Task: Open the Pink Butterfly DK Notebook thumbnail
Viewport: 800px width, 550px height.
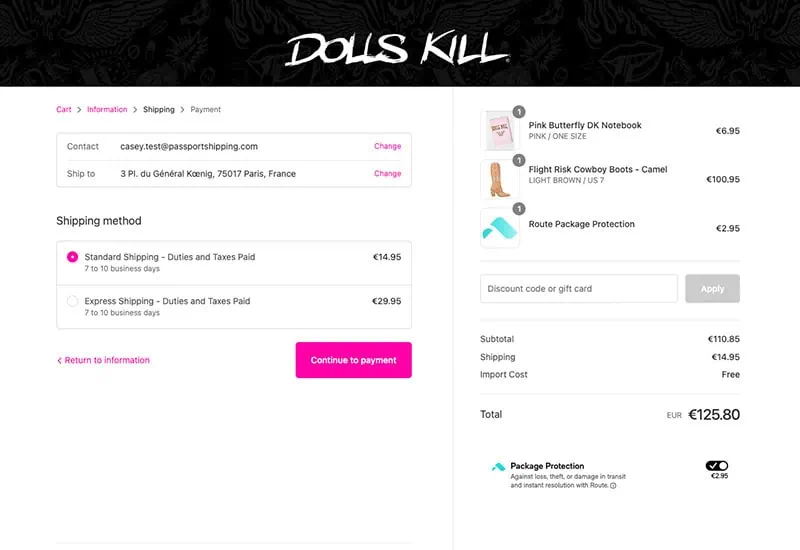Action: click(499, 131)
